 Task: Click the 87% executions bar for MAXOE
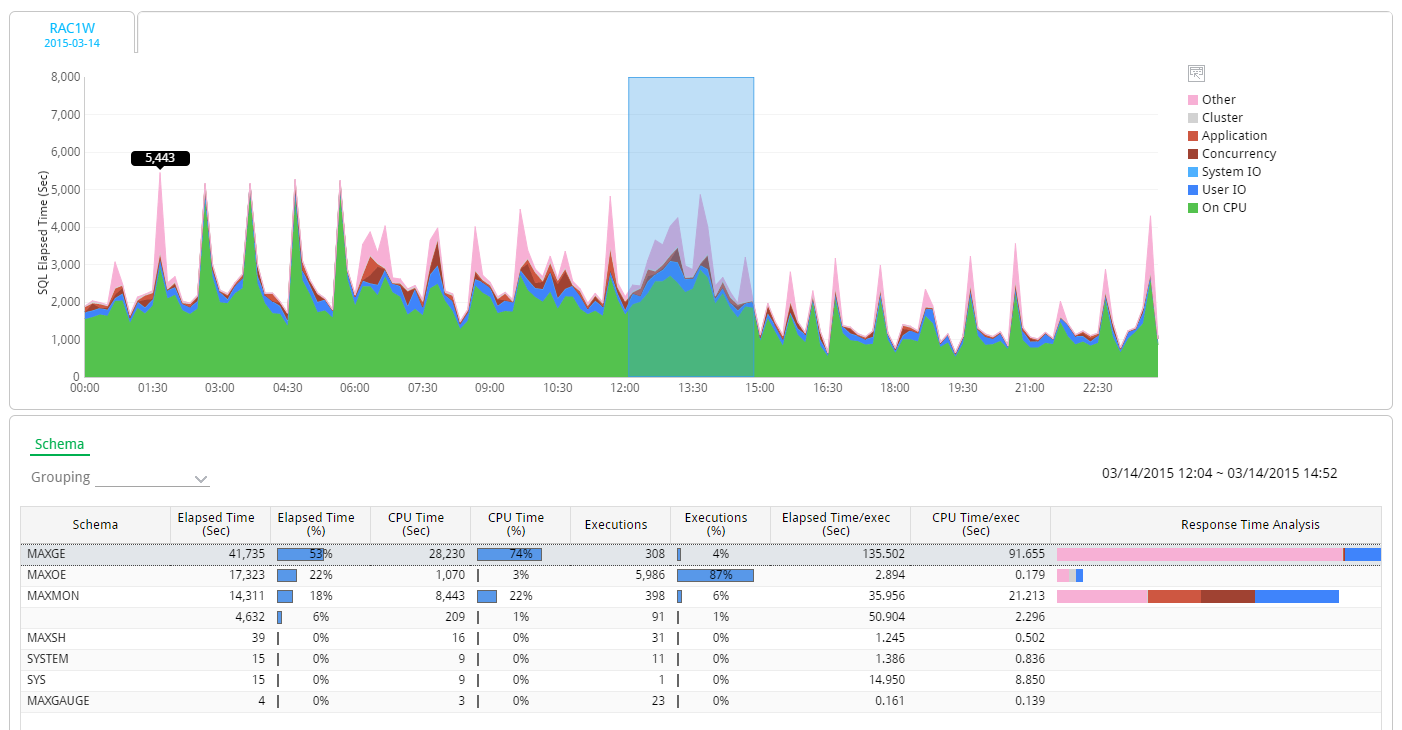[715, 575]
